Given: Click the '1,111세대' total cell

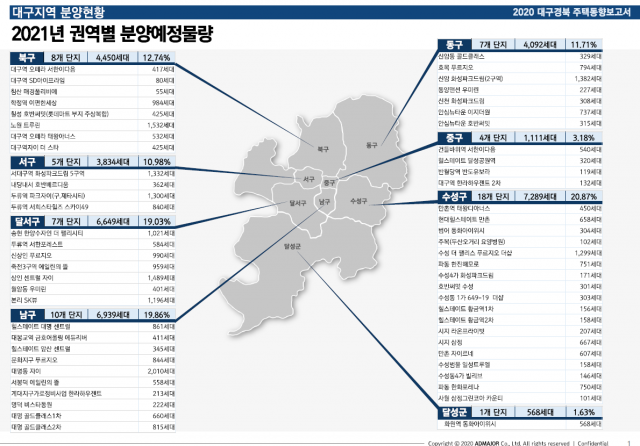Looking at the screenshot, I should click(x=540, y=138).
